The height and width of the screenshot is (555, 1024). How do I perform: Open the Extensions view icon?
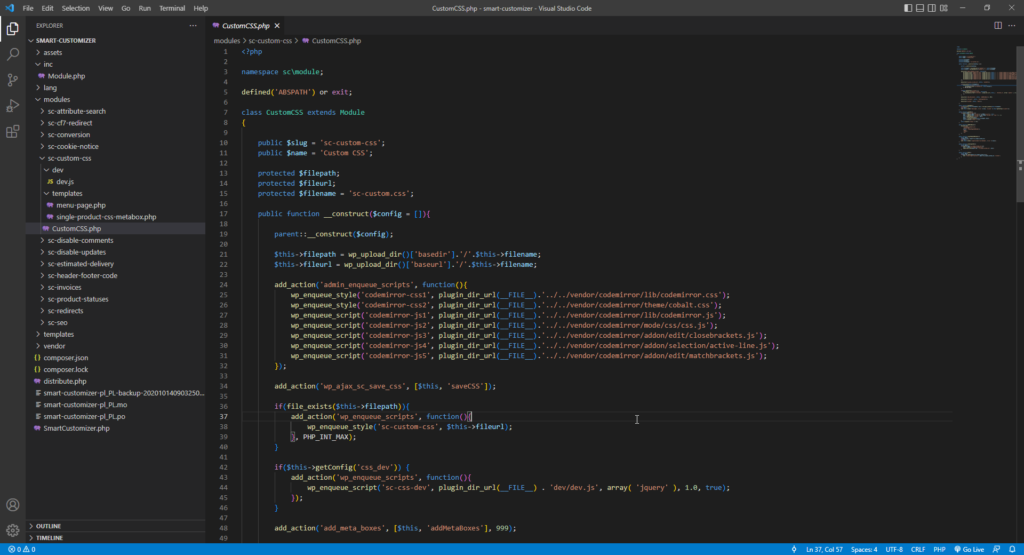click(12, 132)
